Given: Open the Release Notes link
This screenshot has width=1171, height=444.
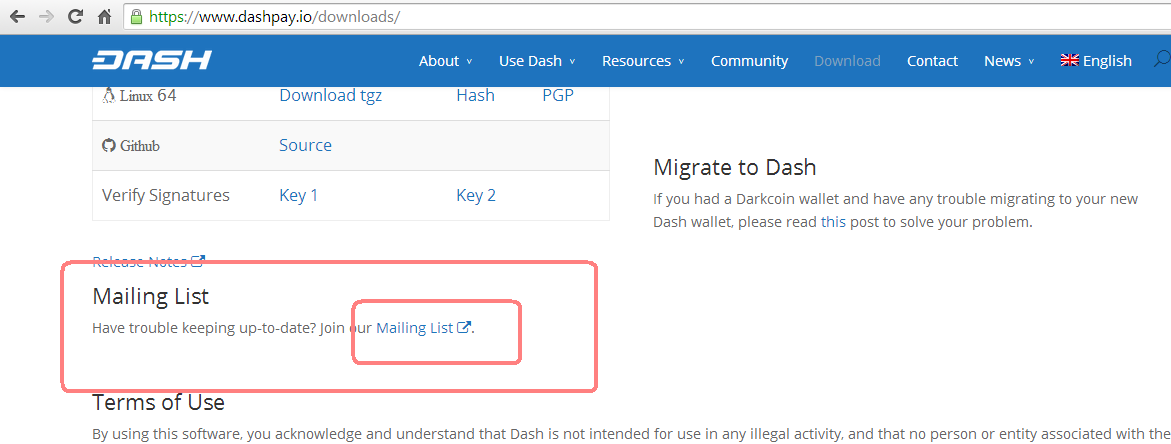Looking at the screenshot, I should [140, 261].
